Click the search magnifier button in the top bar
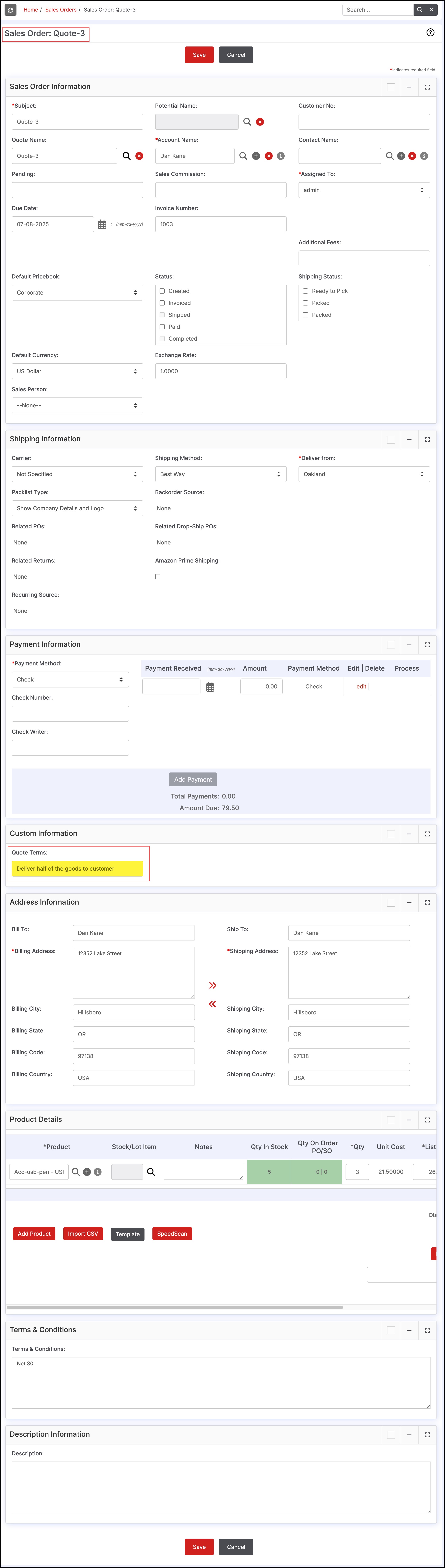The height and width of the screenshot is (1568, 445). tap(419, 10)
